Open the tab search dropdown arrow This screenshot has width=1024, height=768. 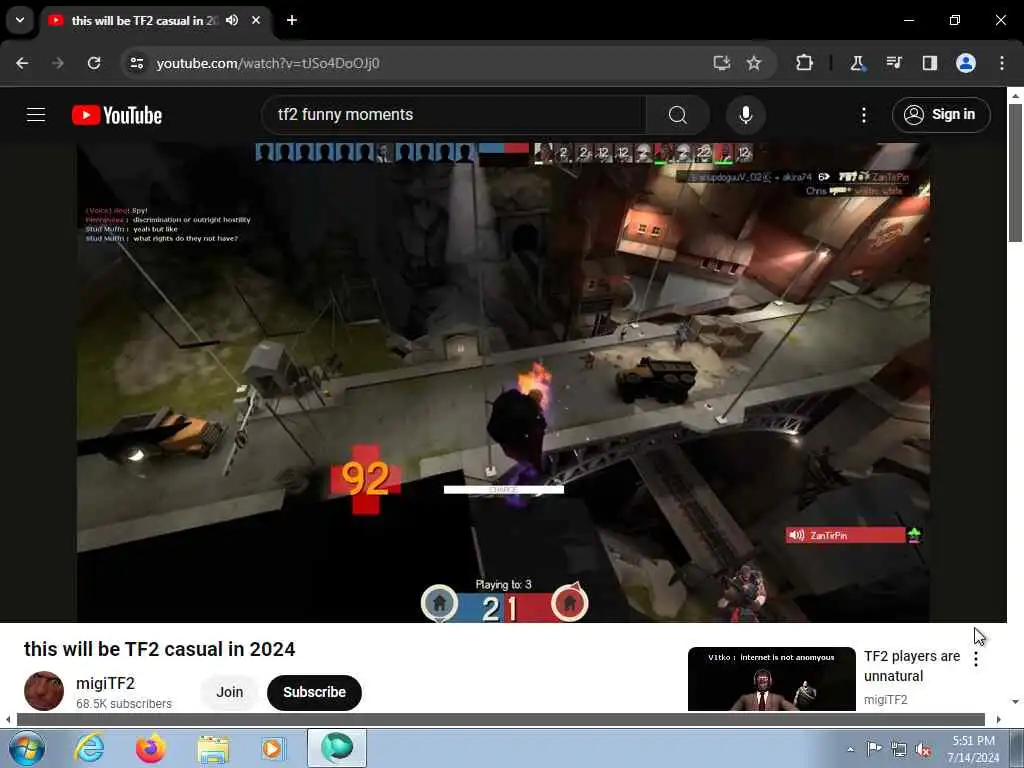tap(20, 20)
